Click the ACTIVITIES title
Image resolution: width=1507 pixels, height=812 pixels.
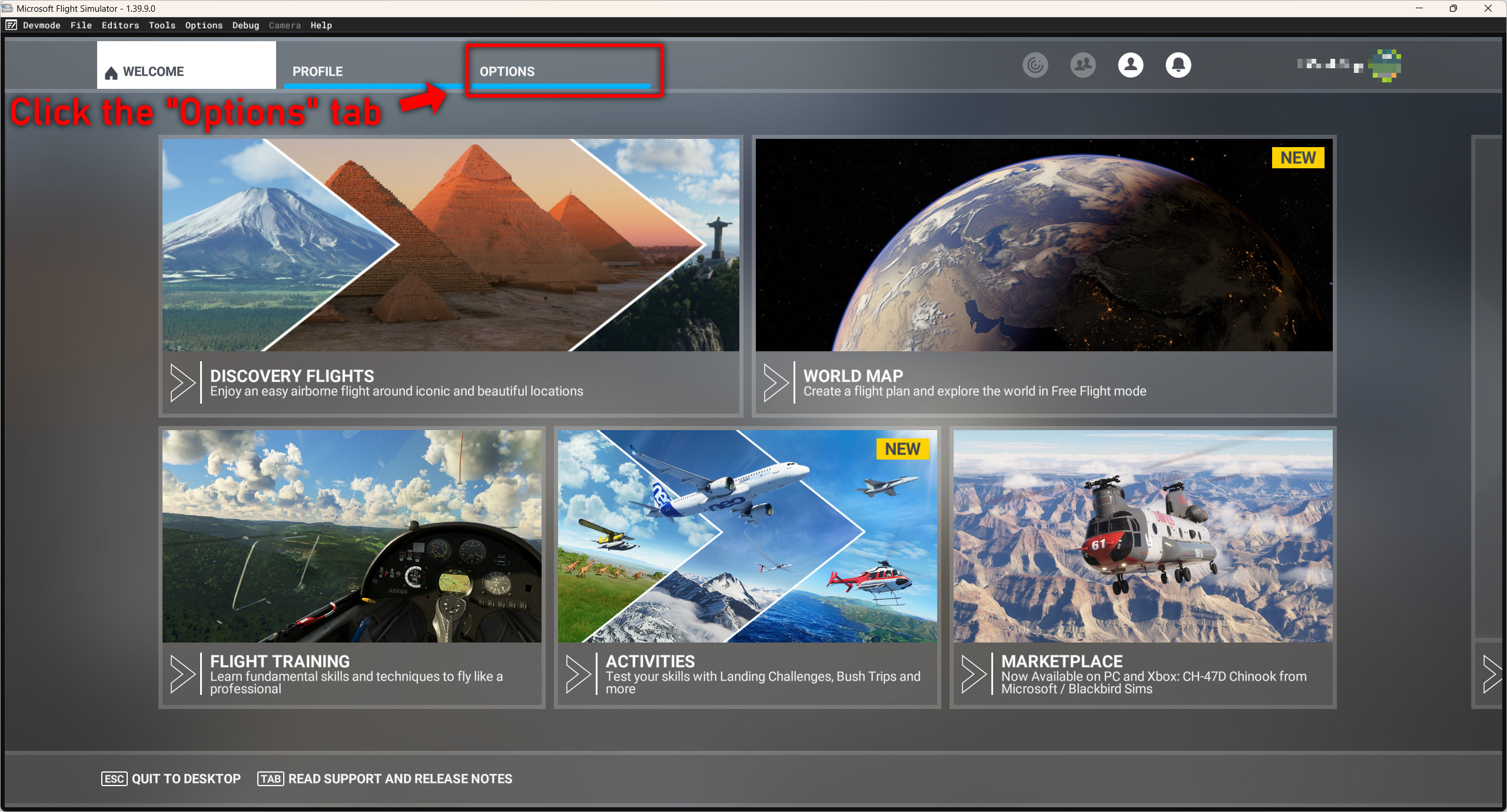[650, 661]
